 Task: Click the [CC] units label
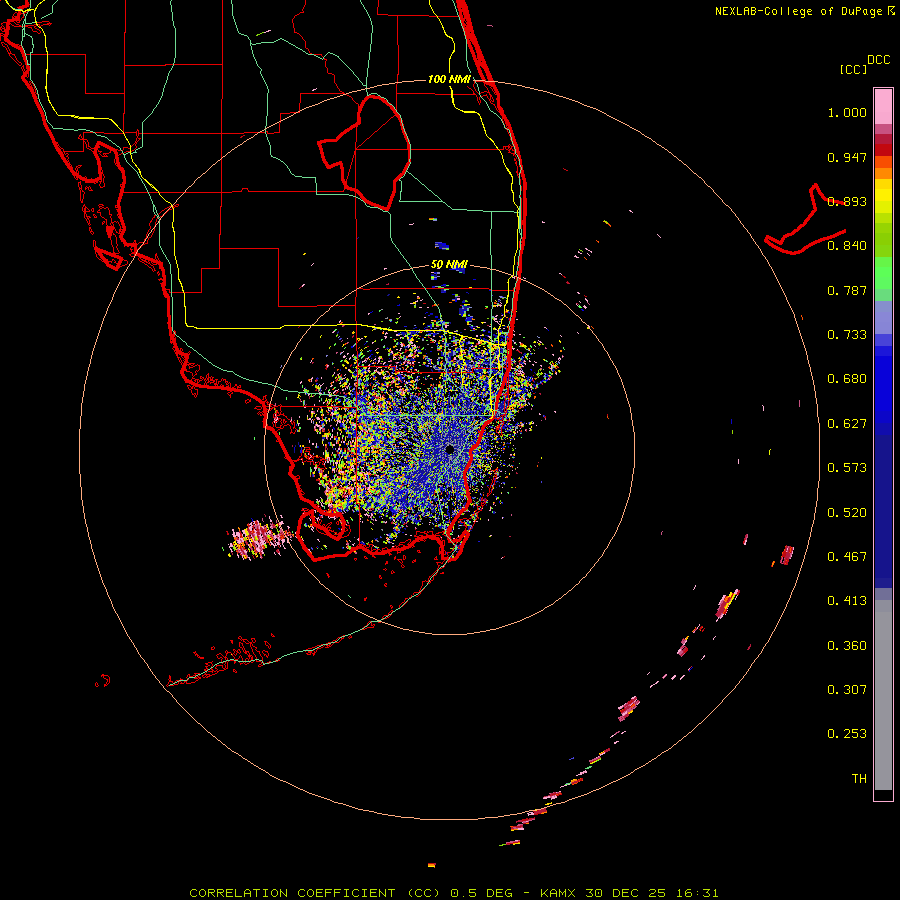click(x=854, y=69)
